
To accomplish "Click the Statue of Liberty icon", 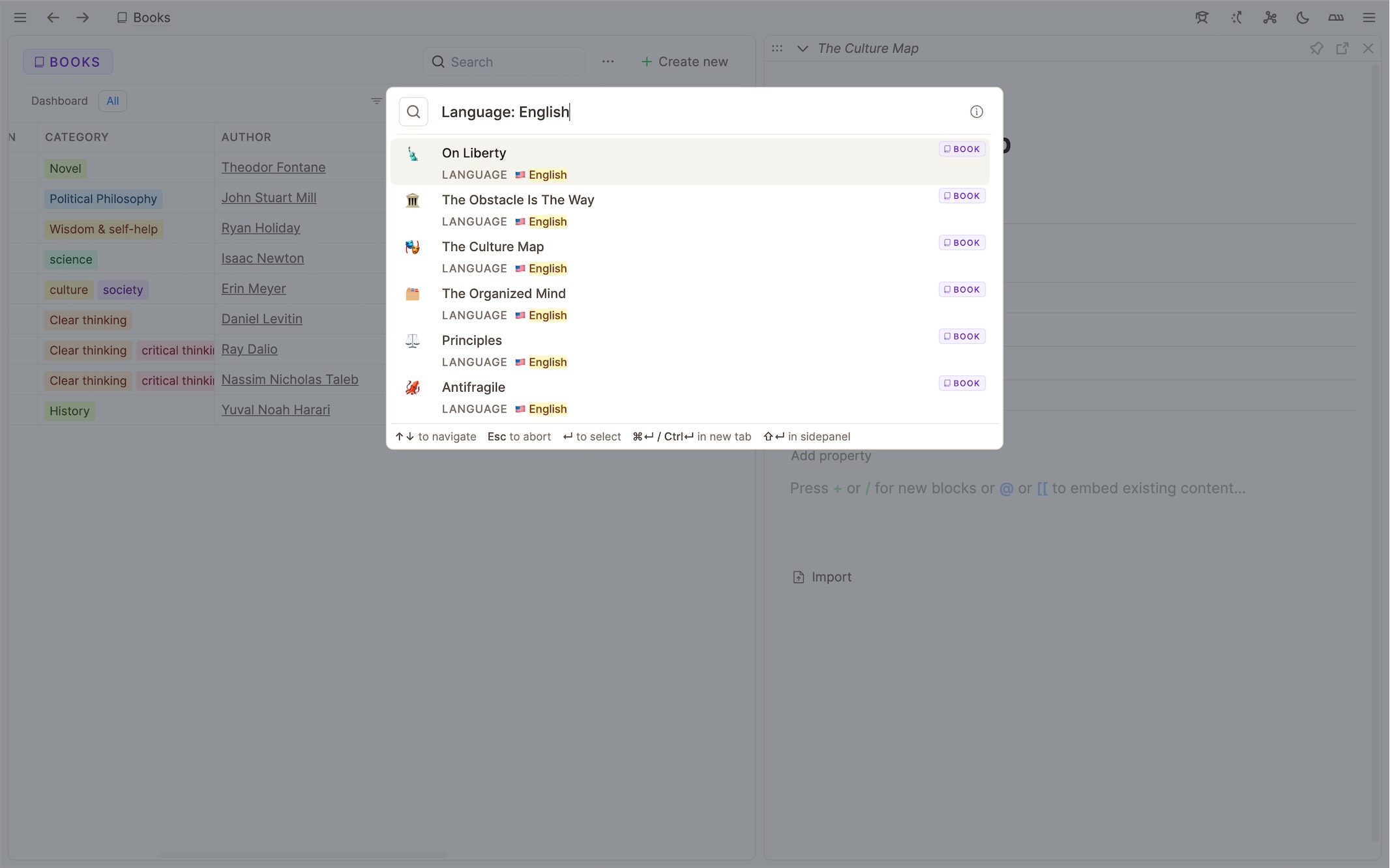I will pos(412,154).
